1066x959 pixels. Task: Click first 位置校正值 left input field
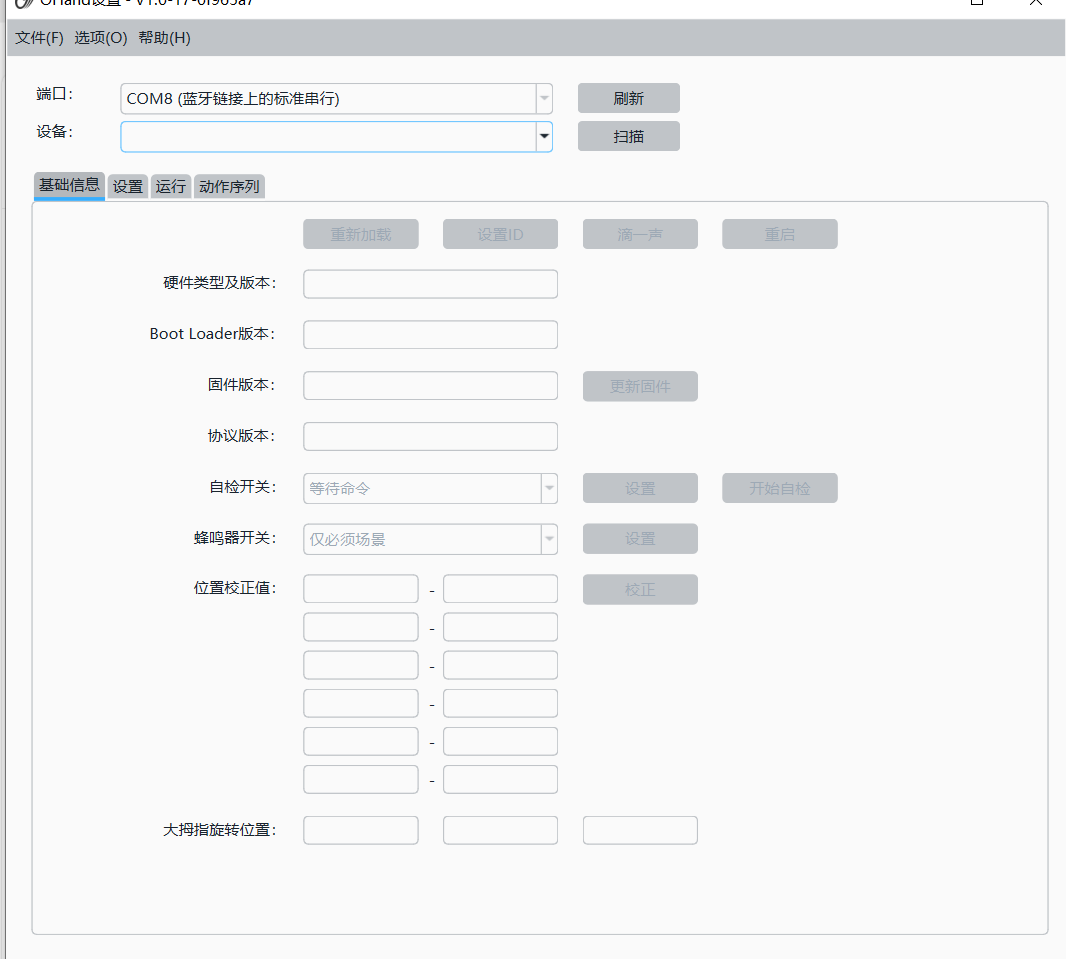pyautogui.click(x=360, y=589)
